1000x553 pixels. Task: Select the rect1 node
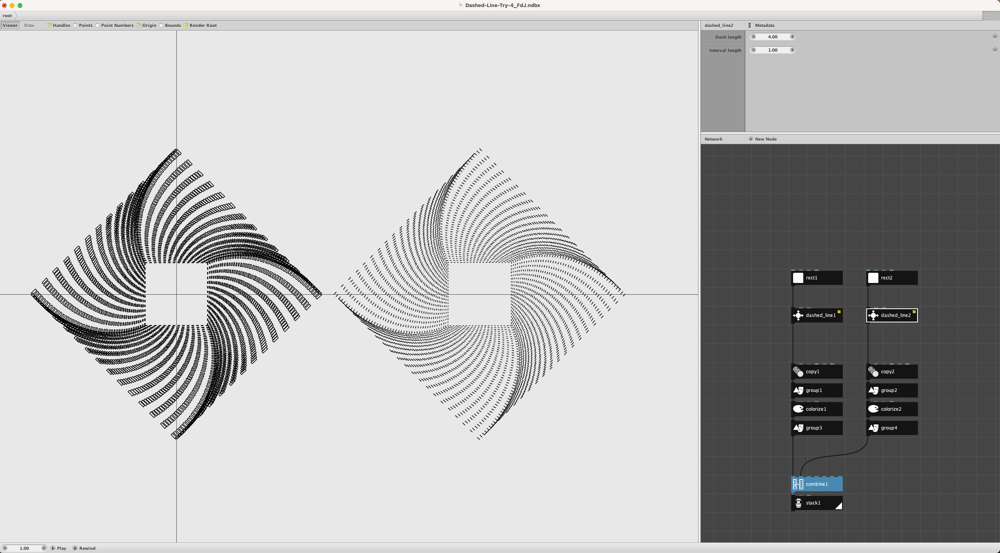(x=817, y=278)
